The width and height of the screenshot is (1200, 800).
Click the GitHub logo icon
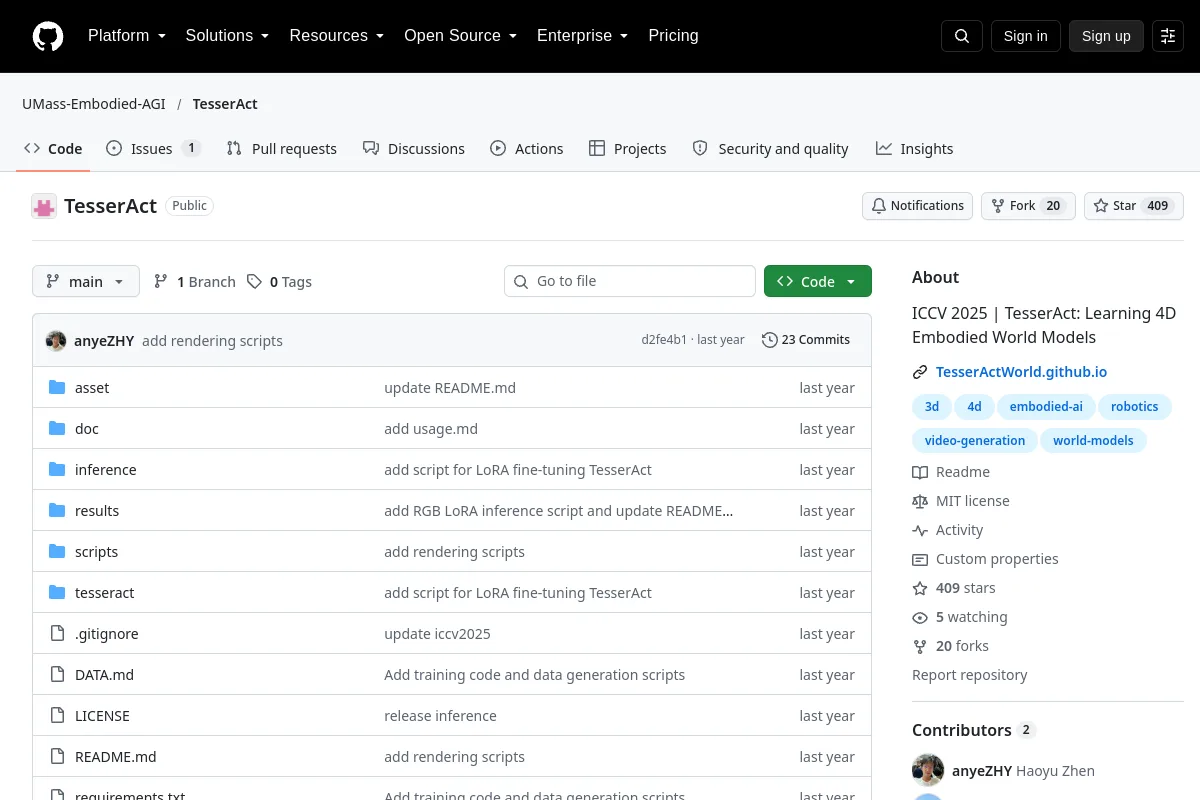click(x=48, y=36)
